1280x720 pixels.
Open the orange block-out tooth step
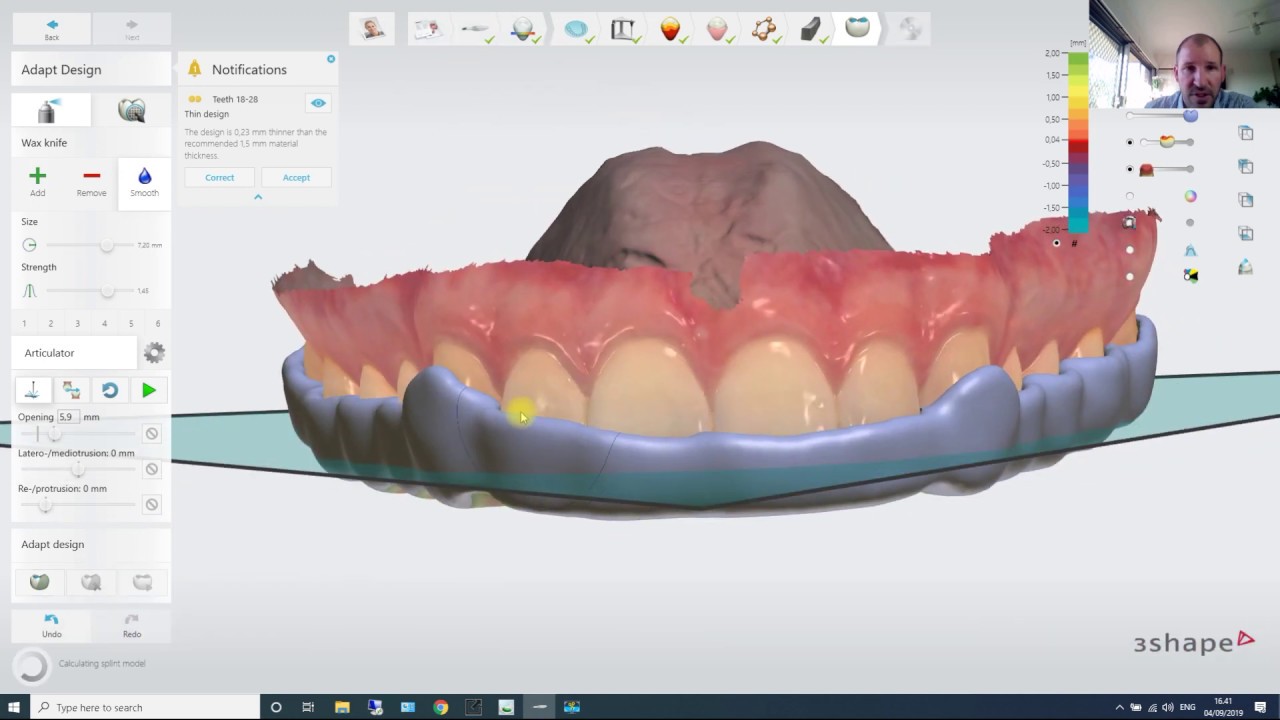point(670,29)
